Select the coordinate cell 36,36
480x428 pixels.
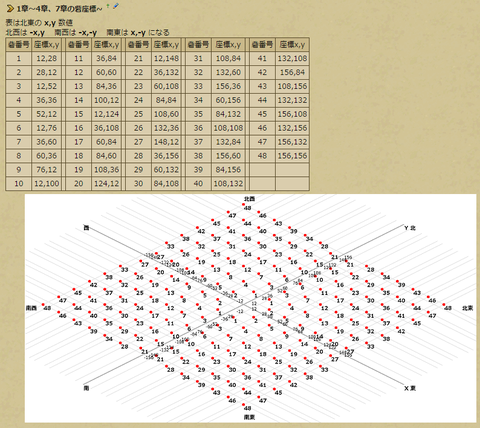coord(47,100)
